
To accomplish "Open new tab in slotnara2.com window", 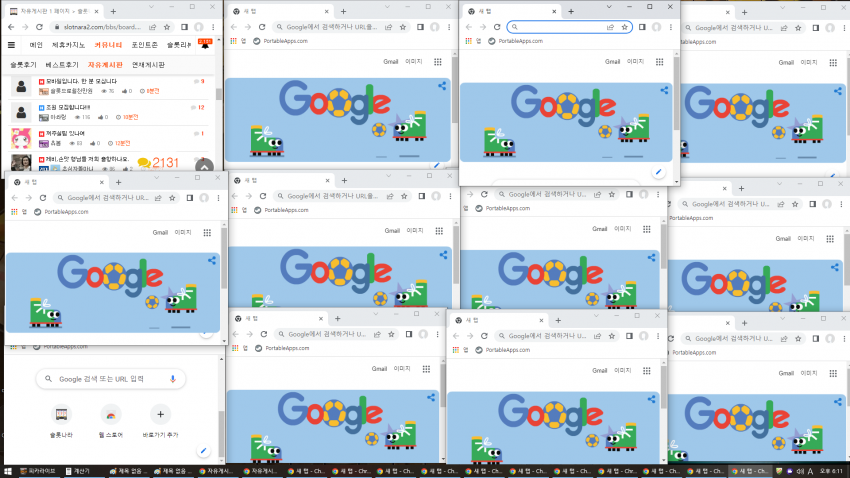I will (x=113, y=11).
